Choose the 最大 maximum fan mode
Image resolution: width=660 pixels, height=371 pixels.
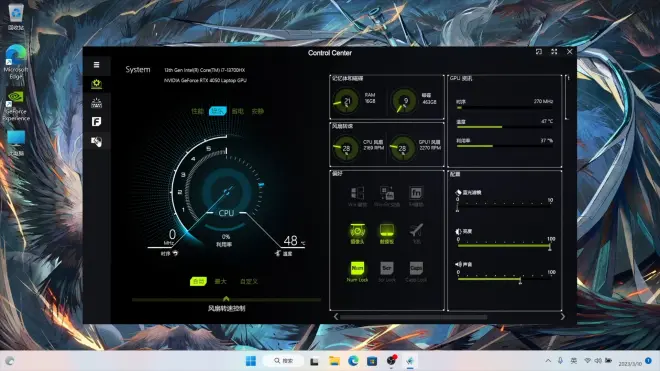221,281
